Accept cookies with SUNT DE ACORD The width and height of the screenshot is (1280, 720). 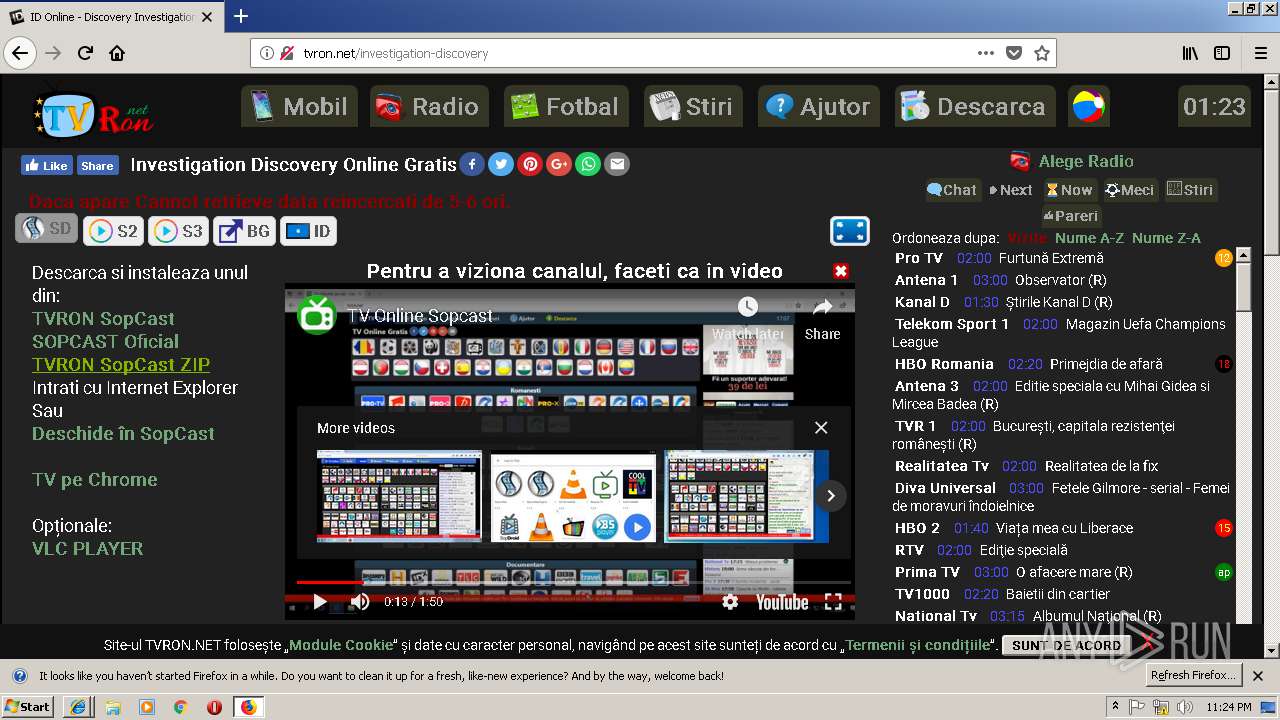[1066, 645]
